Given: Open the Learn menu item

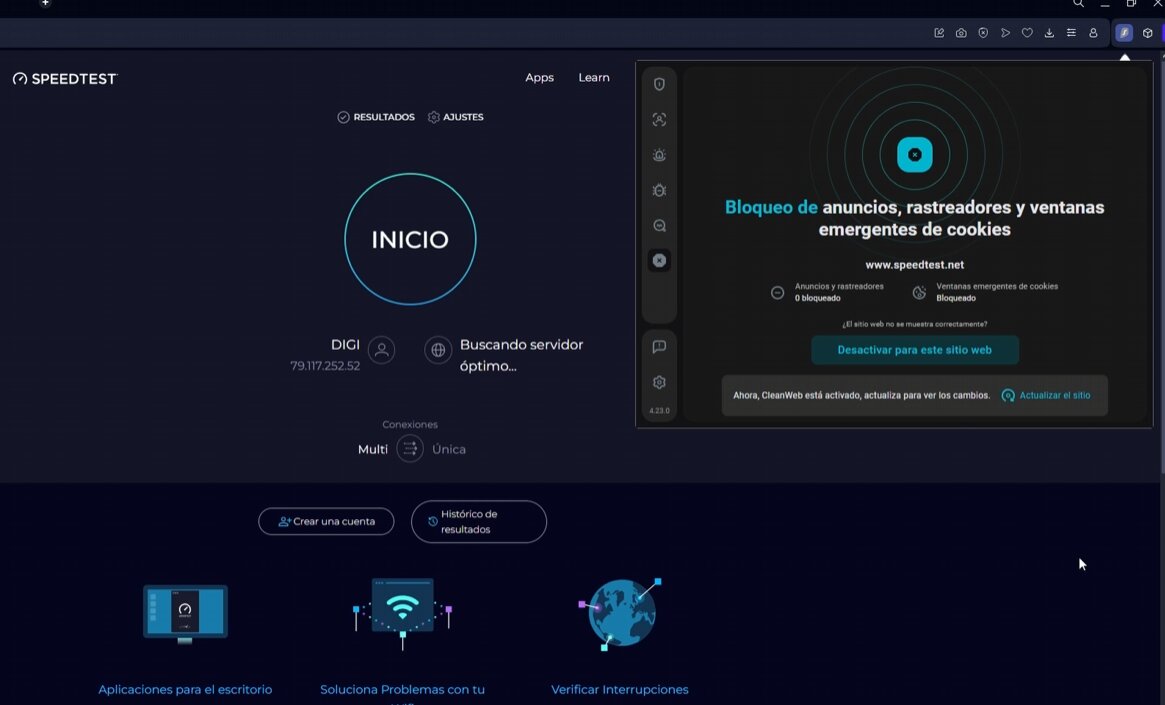Looking at the screenshot, I should tap(593, 78).
